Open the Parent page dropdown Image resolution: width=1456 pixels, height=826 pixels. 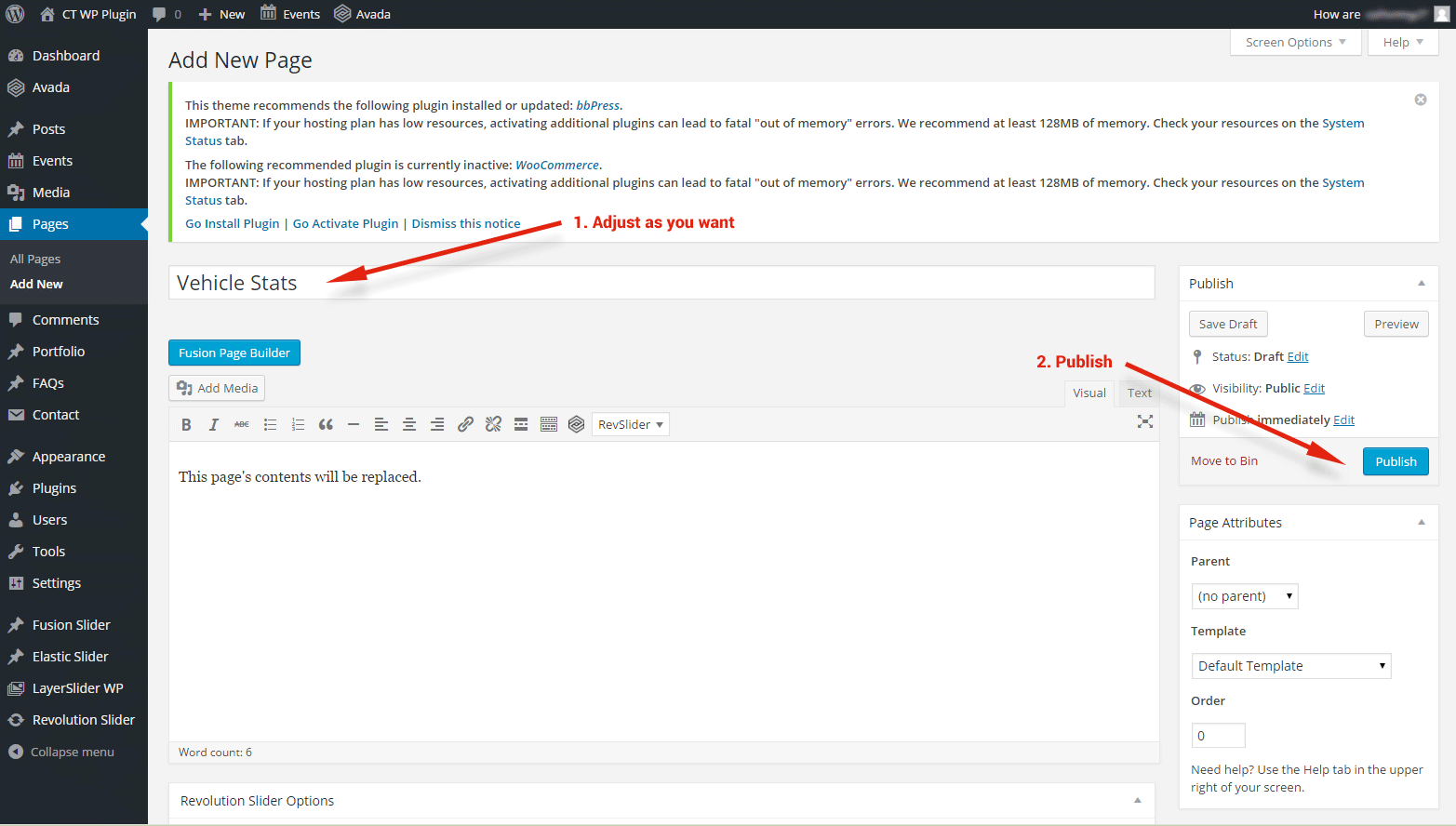(1244, 596)
